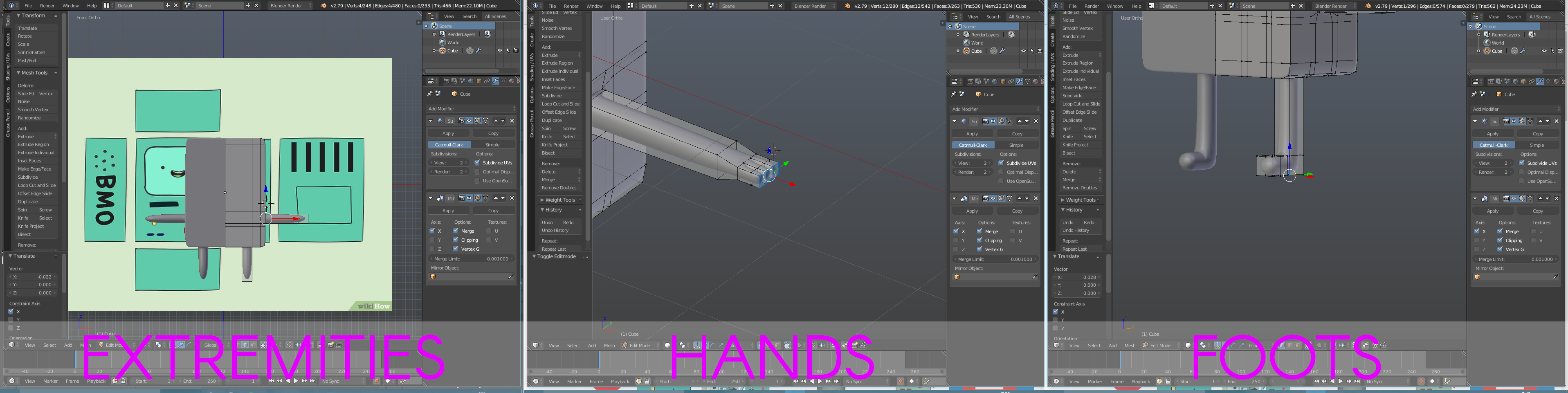Click timeline record button in left window
The height and width of the screenshot is (393, 1568).
pyautogui.click(x=376, y=381)
